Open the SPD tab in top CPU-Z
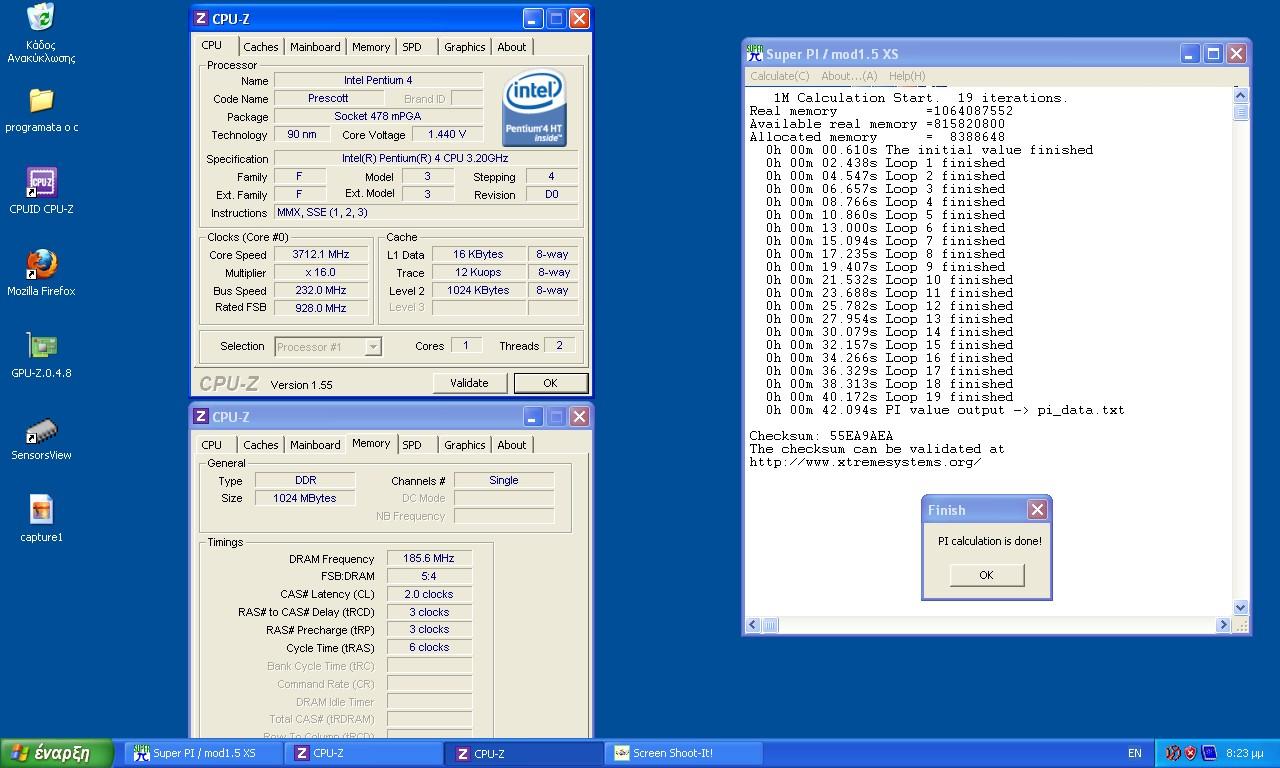 (412, 47)
